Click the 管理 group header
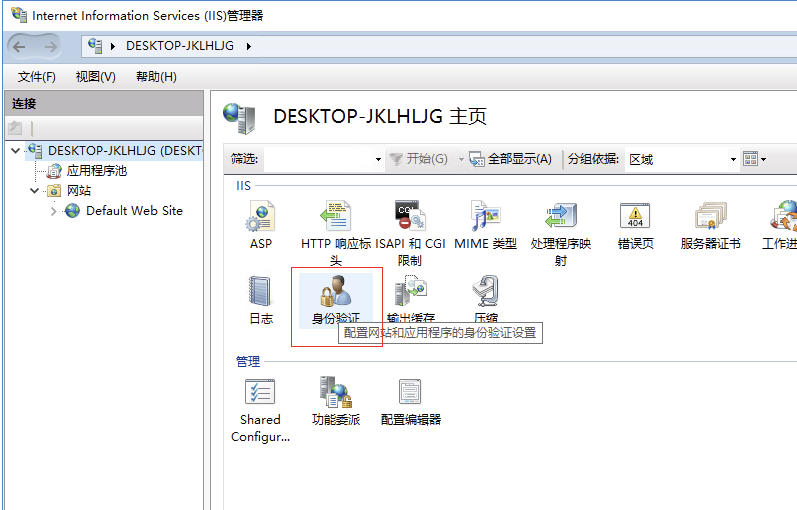Image resolution: width=797 pixels, height=510 pixels. pos(248,362)
